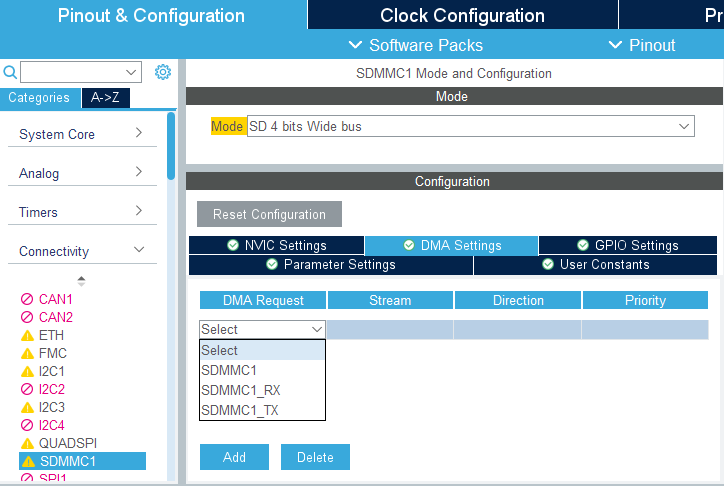The image size is (724, 491).
Task: Click the CAN1 disabled icon
Action: (27, 299)
